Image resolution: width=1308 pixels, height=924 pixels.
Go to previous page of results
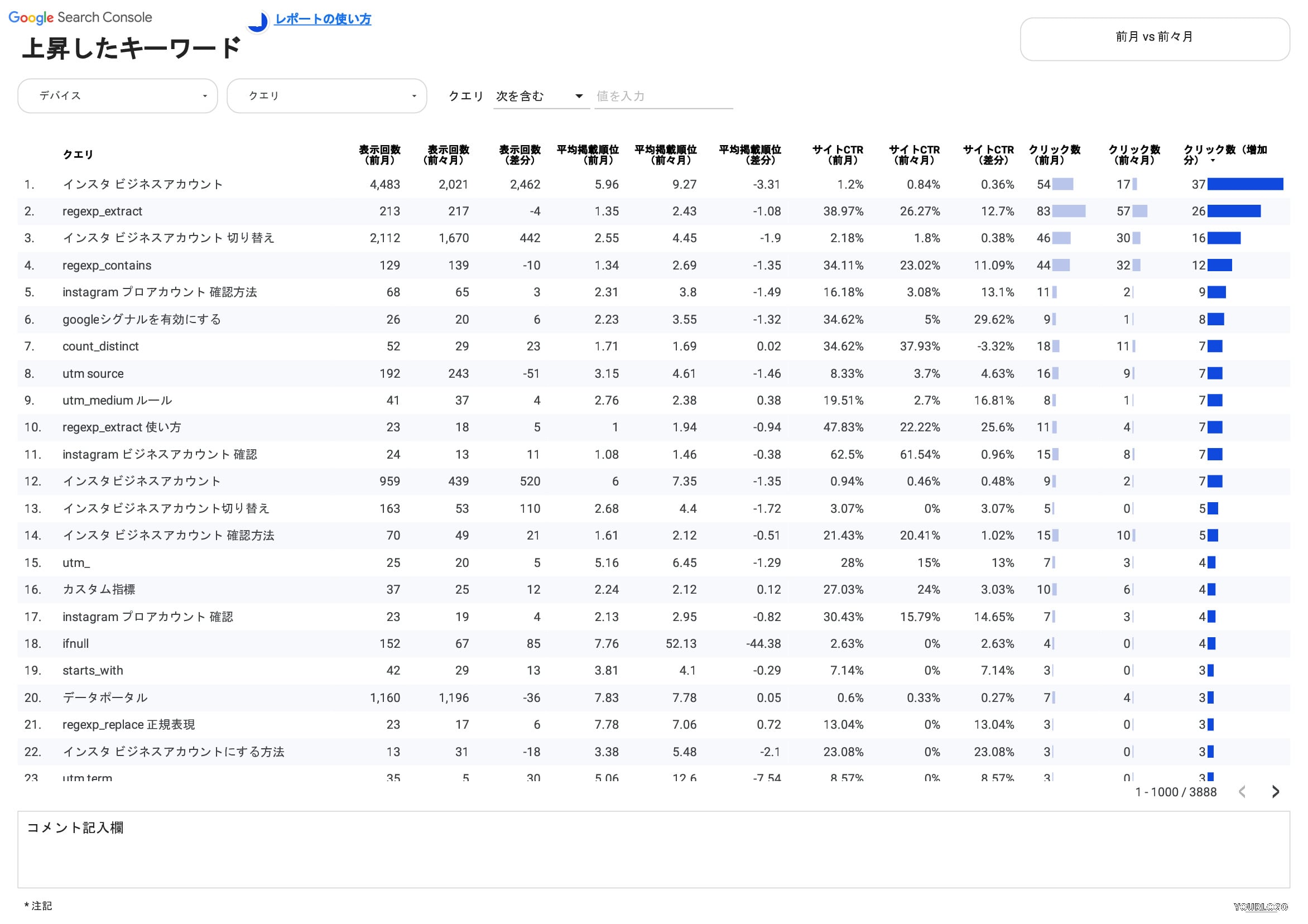click(1243, 791)
